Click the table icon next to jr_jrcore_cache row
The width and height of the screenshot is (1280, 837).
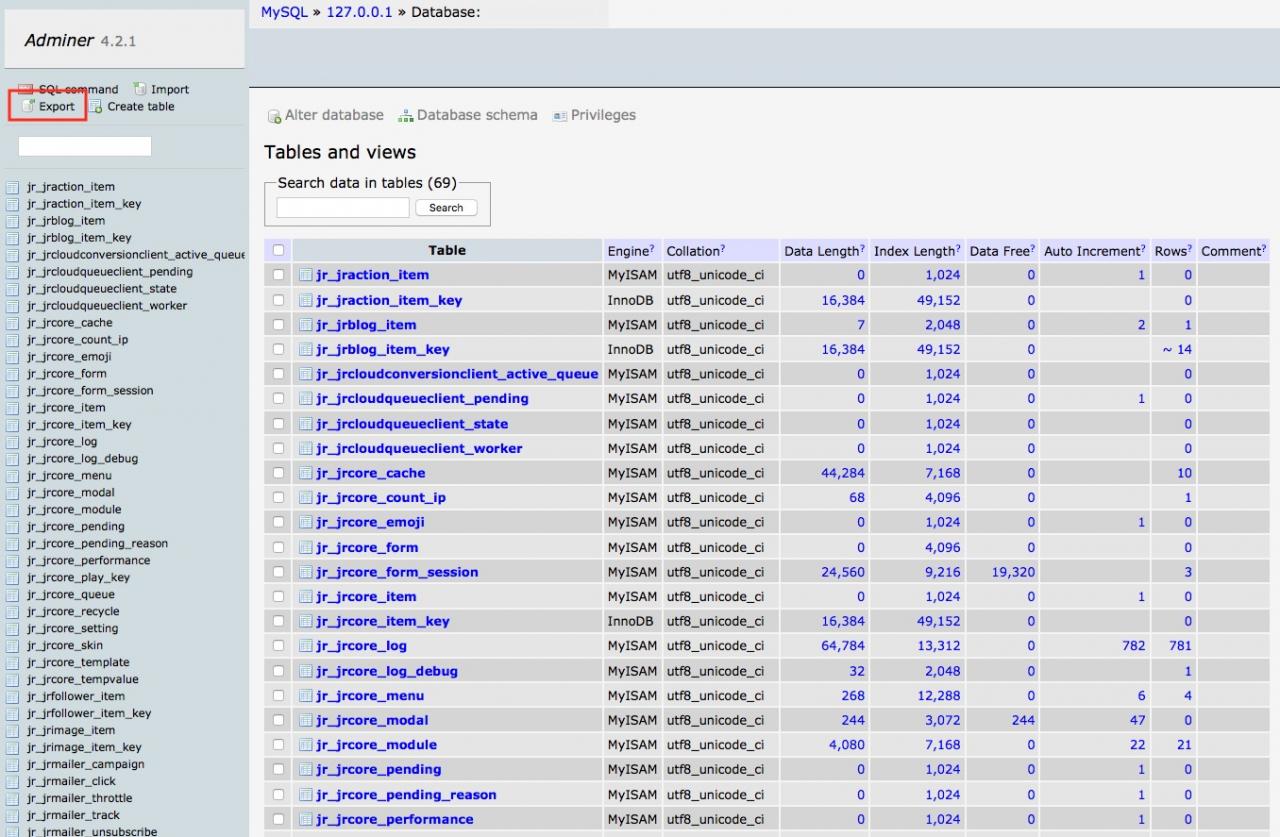point(306,473)
